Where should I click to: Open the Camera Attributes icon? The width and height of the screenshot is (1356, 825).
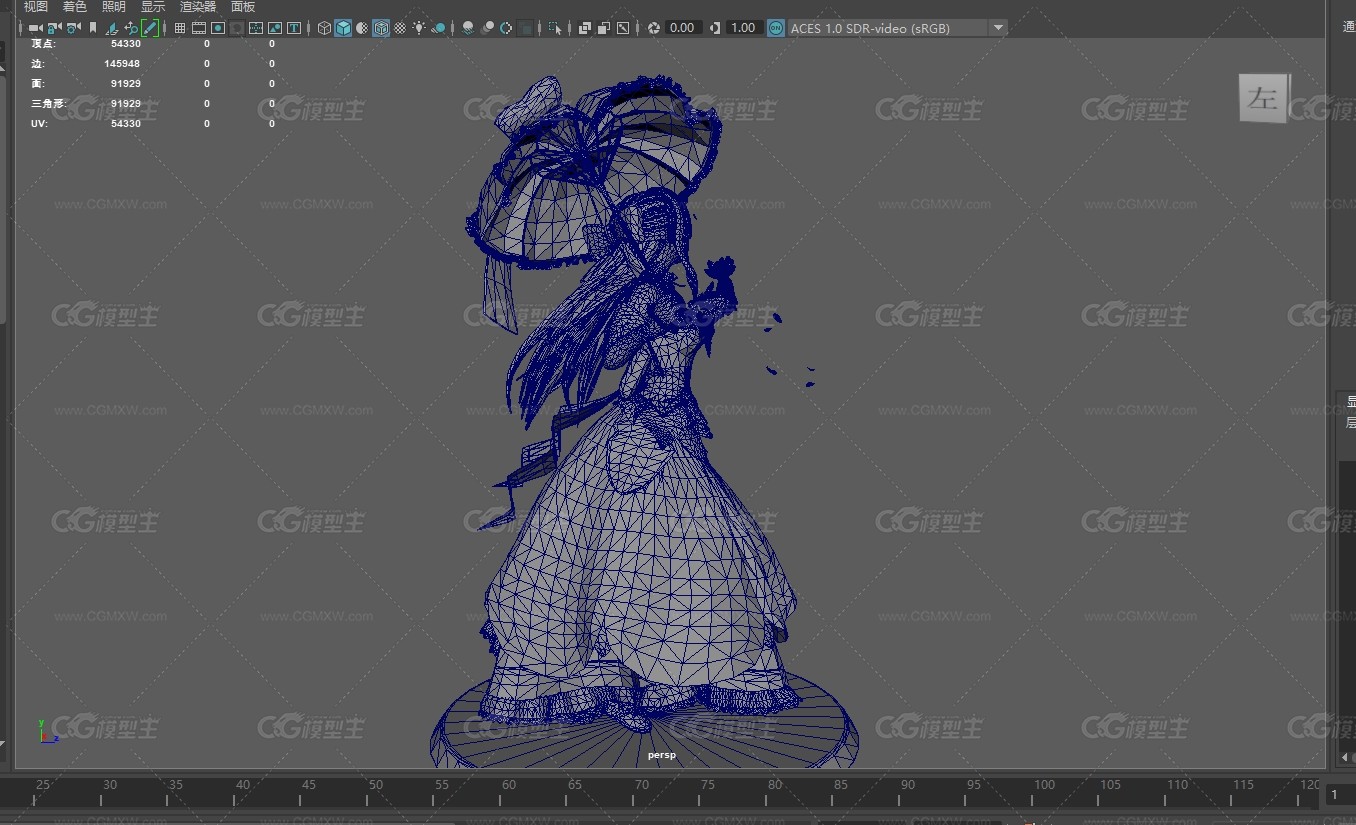pos(73,28)
